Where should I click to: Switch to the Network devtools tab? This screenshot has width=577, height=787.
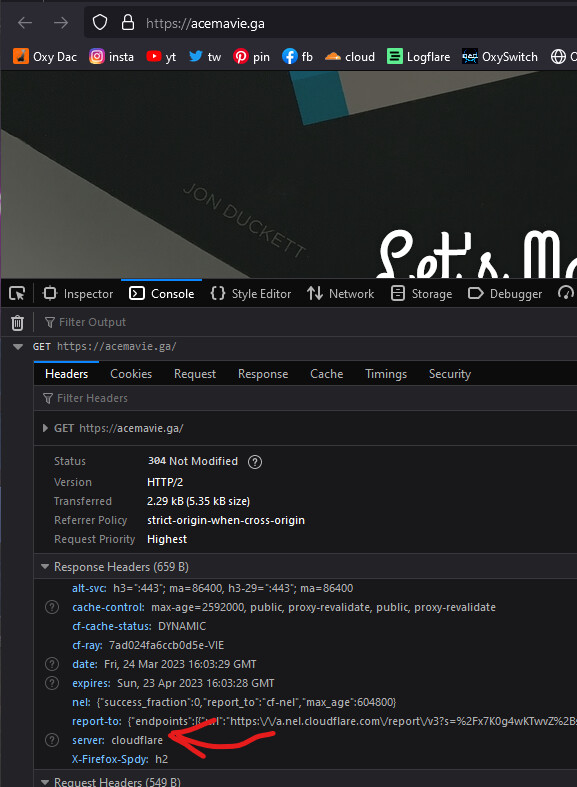[340, 294]
